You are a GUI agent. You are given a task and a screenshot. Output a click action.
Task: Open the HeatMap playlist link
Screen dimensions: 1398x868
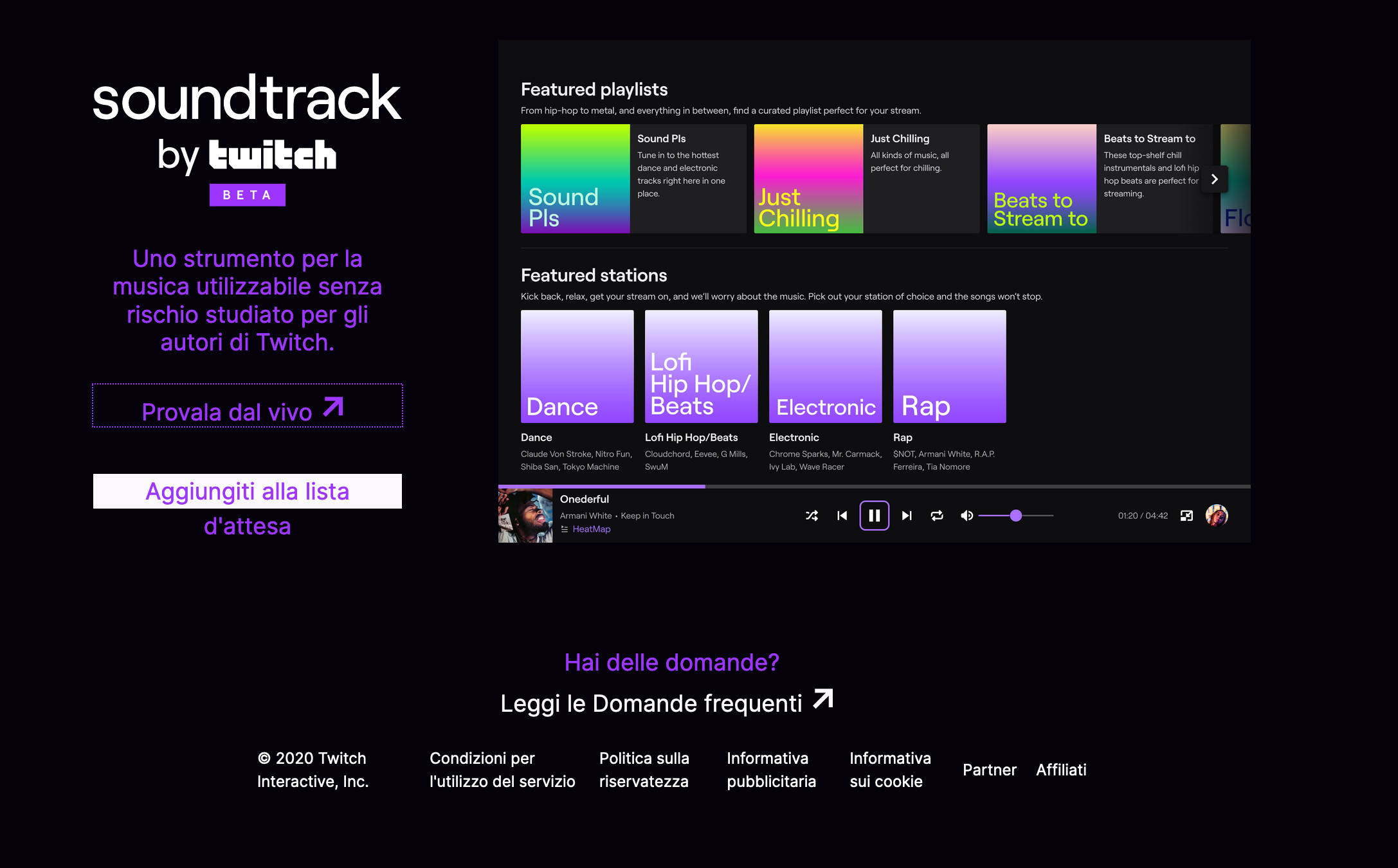pyautogui.click(x=592, y=529)
